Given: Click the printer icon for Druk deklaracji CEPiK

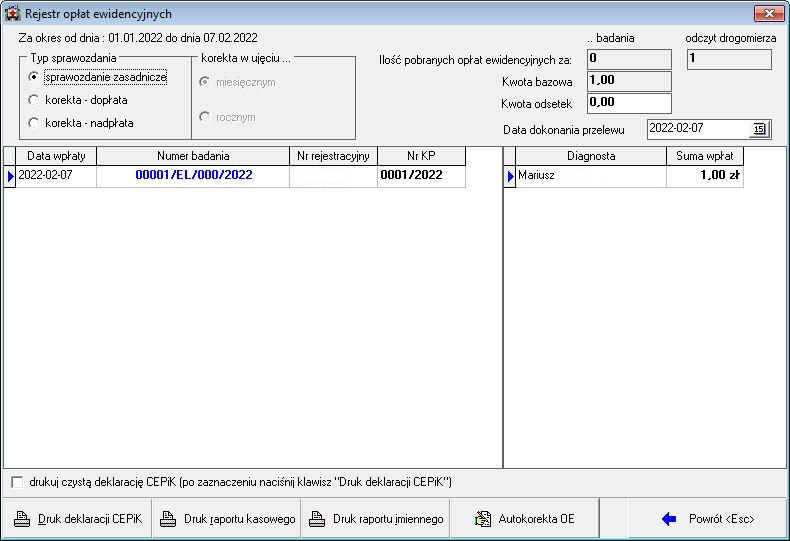Looking at the screenshot, I should (22, 519).
